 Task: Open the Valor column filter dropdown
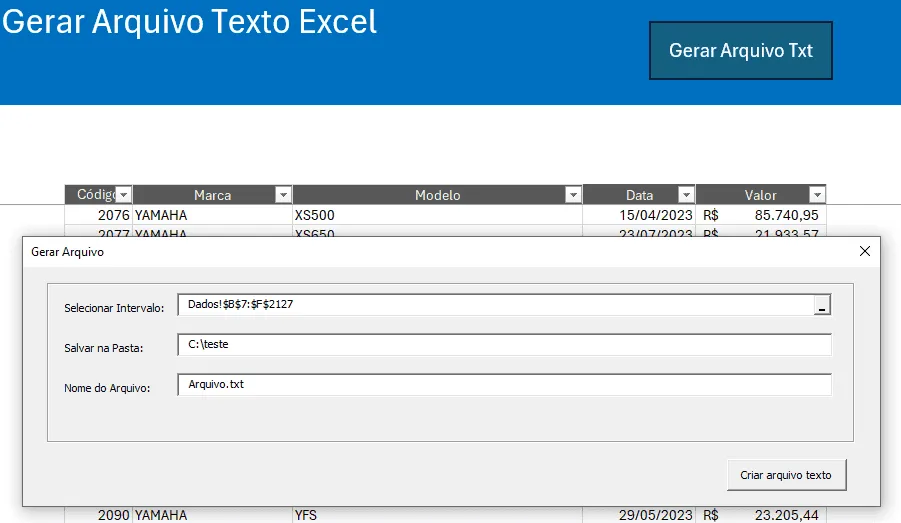[817, 195]
